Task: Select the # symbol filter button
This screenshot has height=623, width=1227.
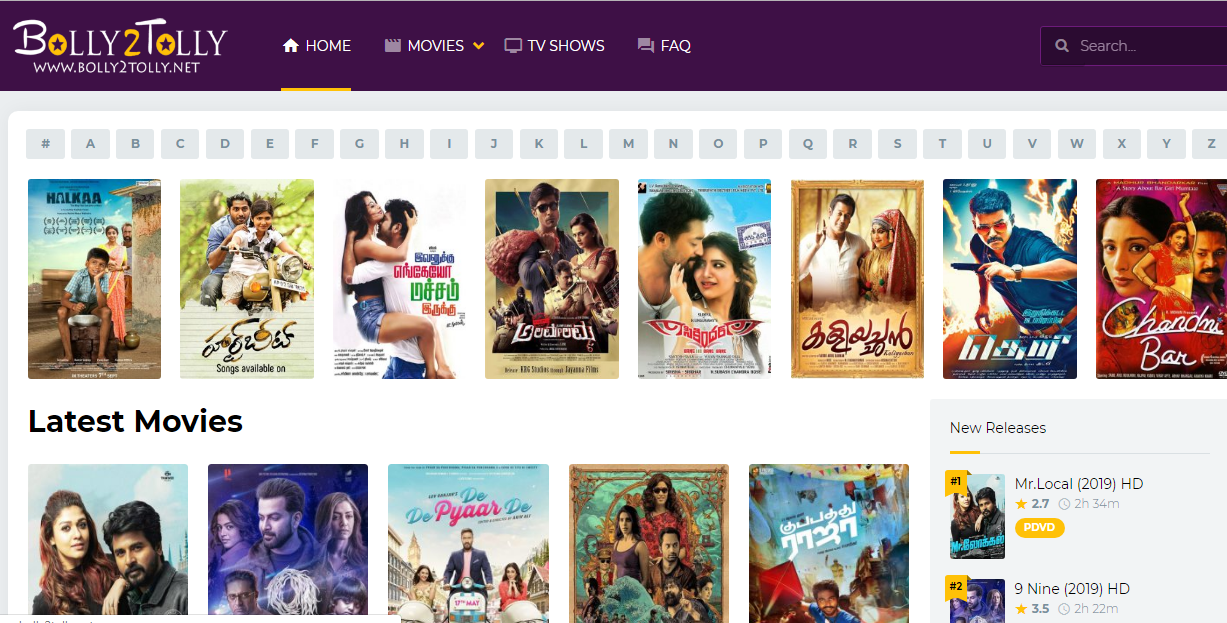Action: point(46,144)
